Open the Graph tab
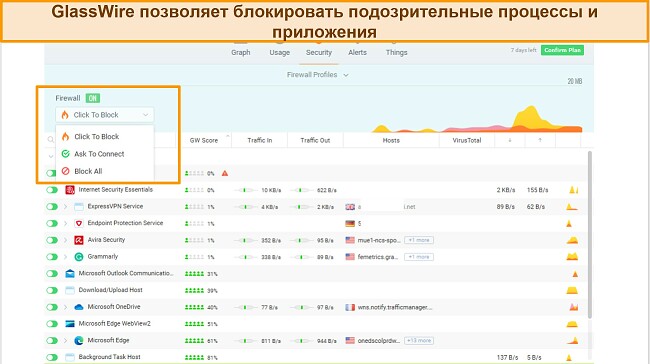The height and width of the screenshot is (364, 650). point(240,52)
